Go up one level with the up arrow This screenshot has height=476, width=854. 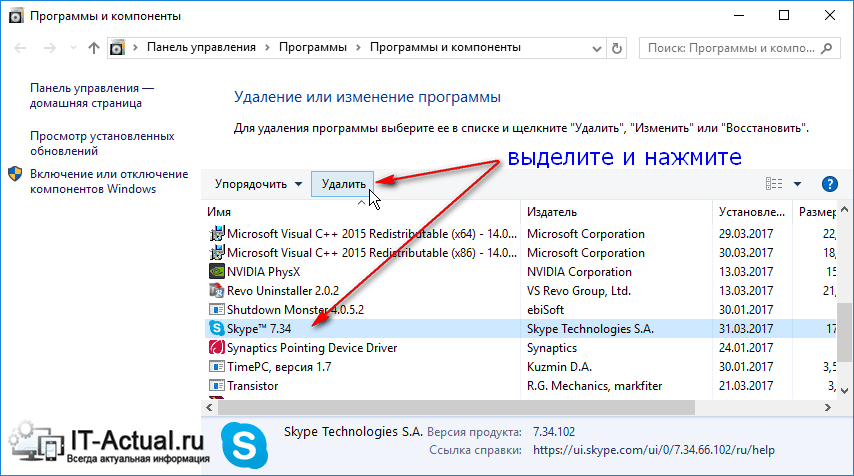click(93, 47)
